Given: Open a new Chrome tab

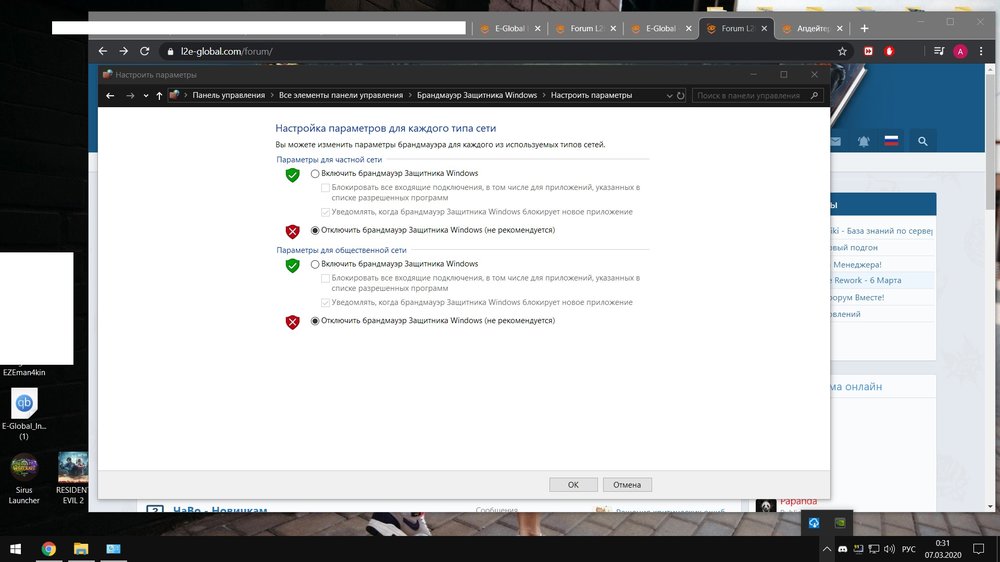Looking at the screenshot, I should [x=864, y=28].
